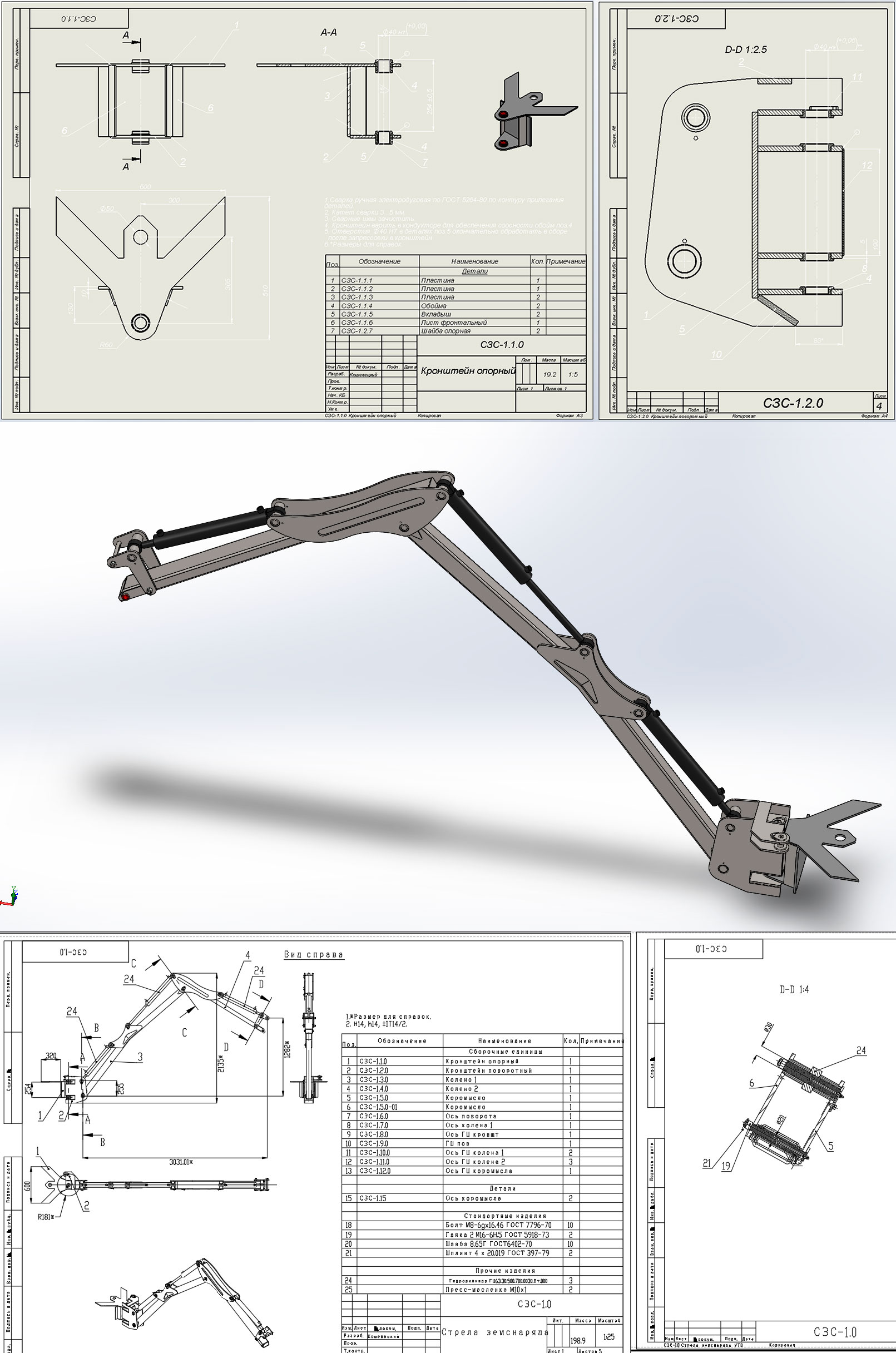896x1353 pixels.
Task: Click the 'A-A' section view title
Action: coord(329,33)
